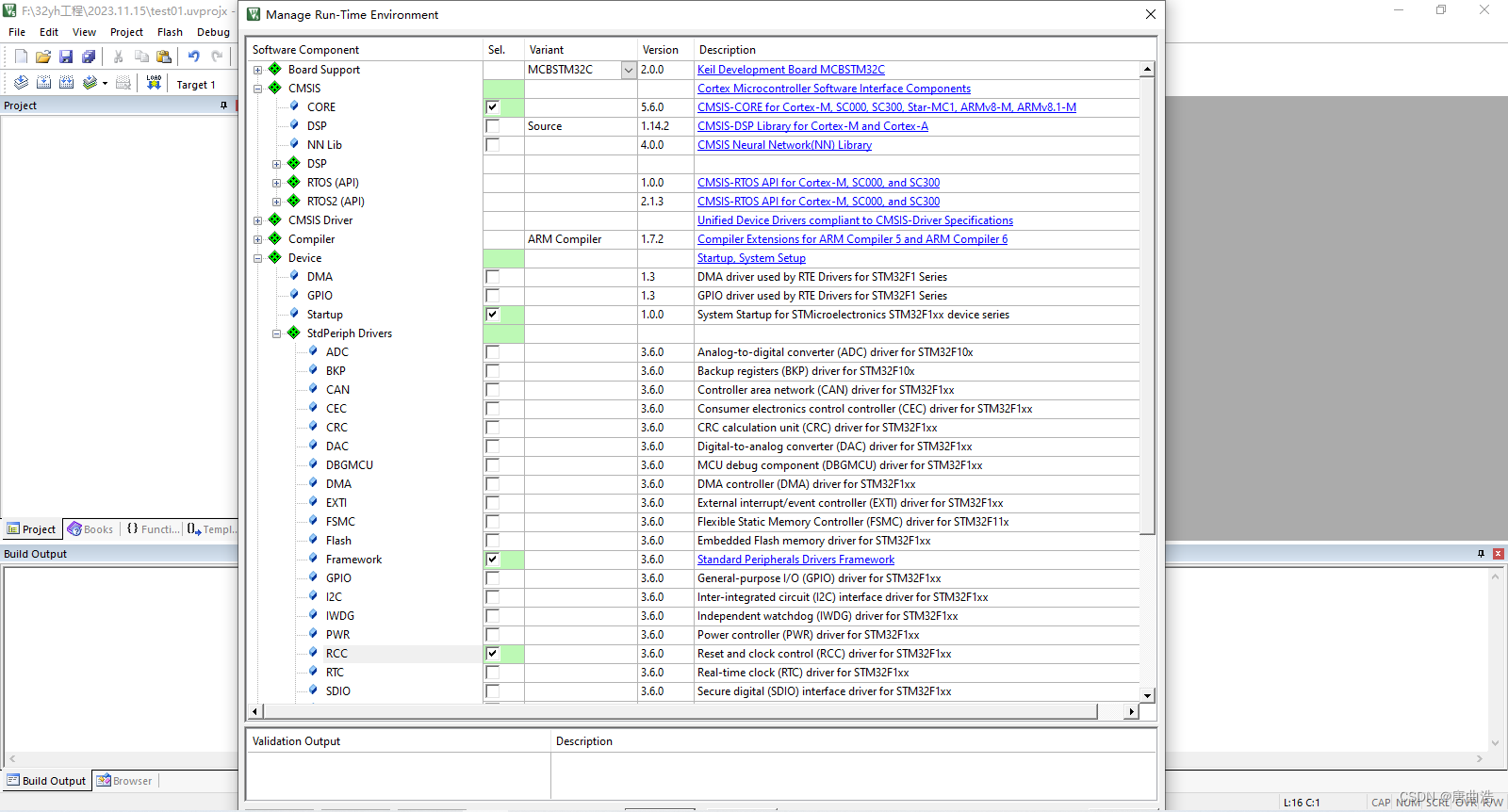This screenshot has height=812, width=1508.
Task: Click the blue component icon beside FSMC
Action: (x=314, y=520)
